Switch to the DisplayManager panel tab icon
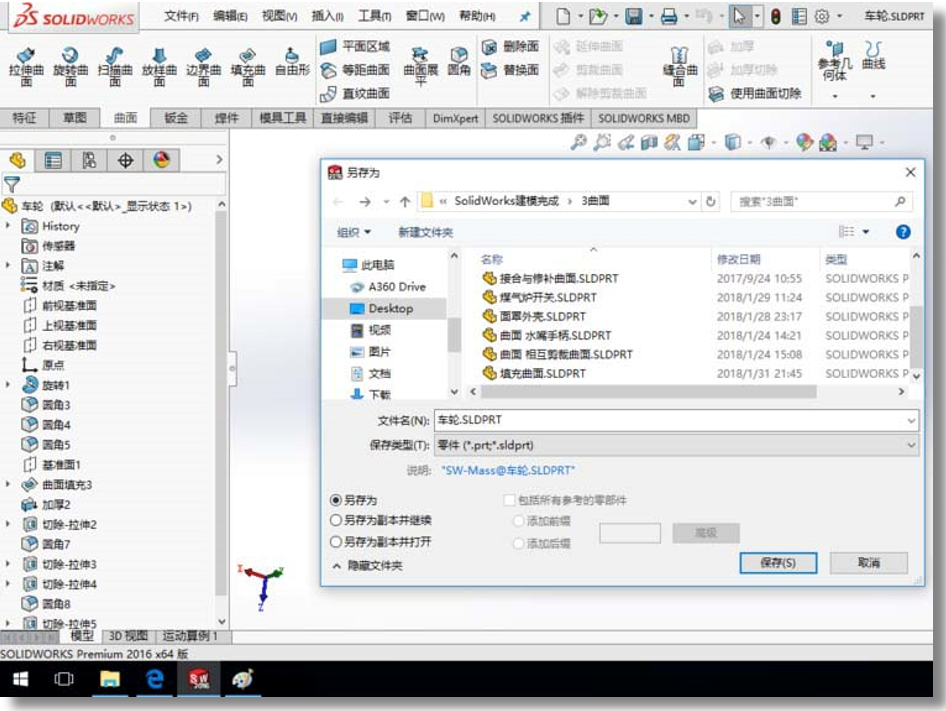This screenshot has height=711, width=946. [x=161, y=161]
